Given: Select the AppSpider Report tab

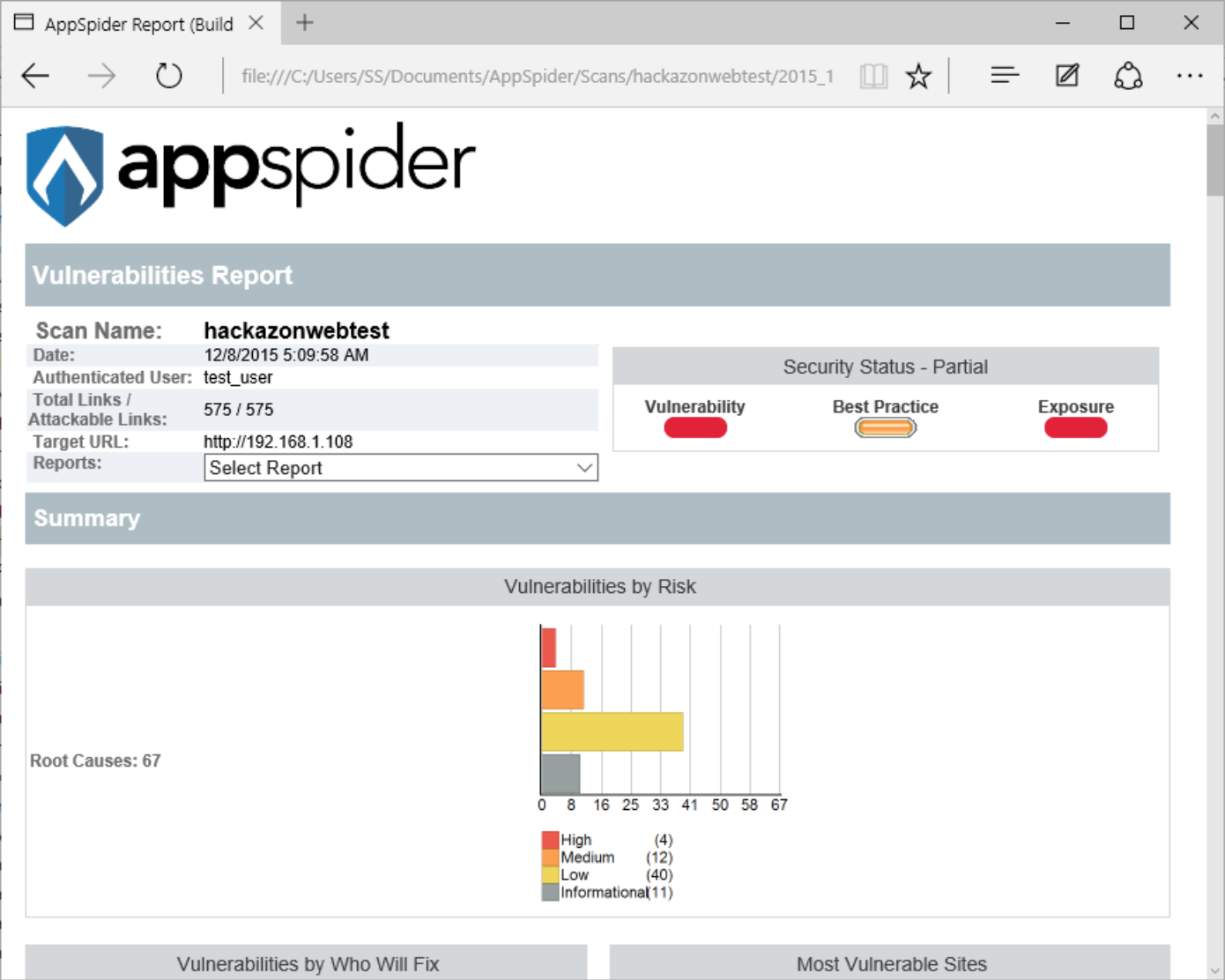Looking at the screenshot, I should [139, 24].
